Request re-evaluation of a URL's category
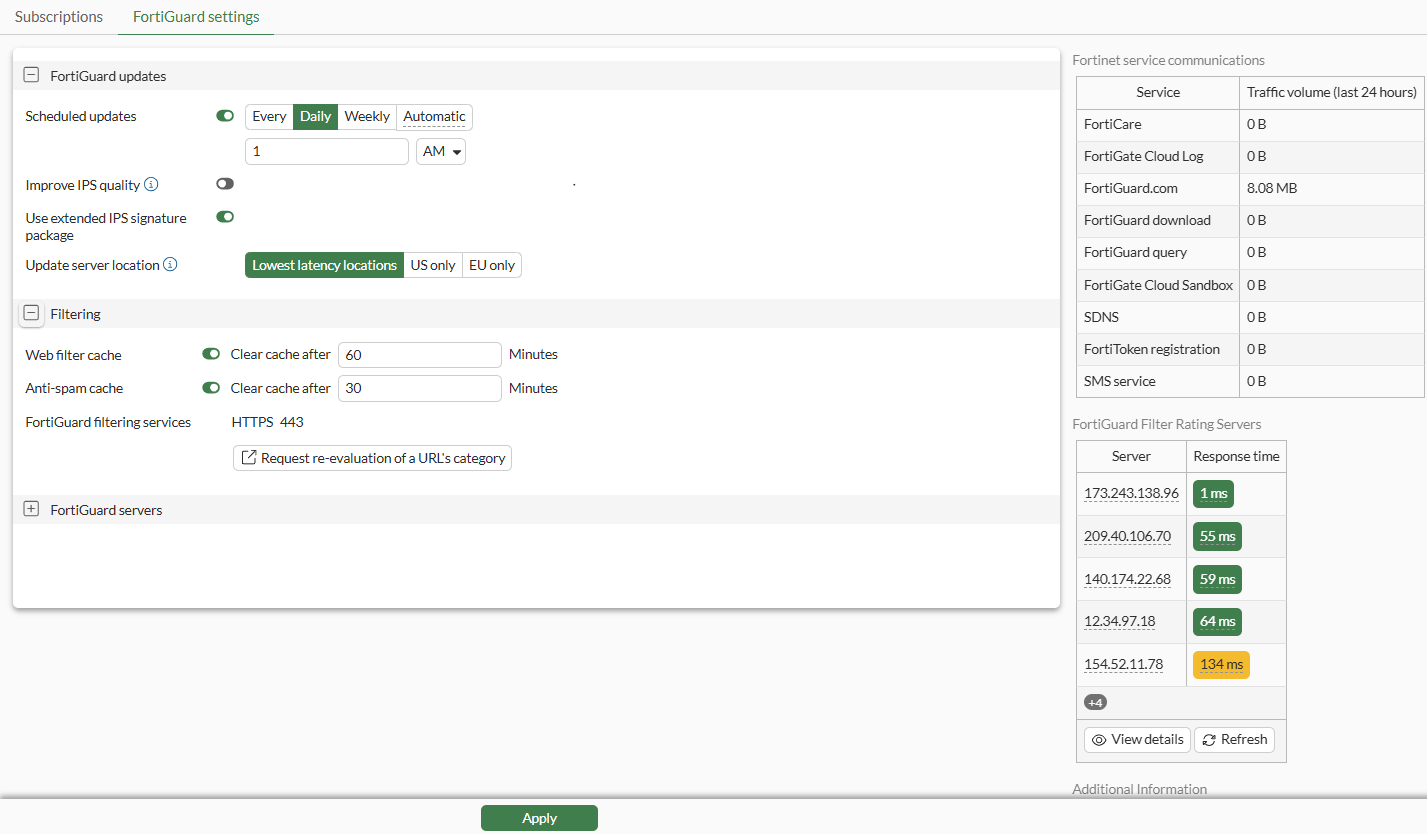The height and width of the screenshot is (834, 1427). tap(372, 458)
